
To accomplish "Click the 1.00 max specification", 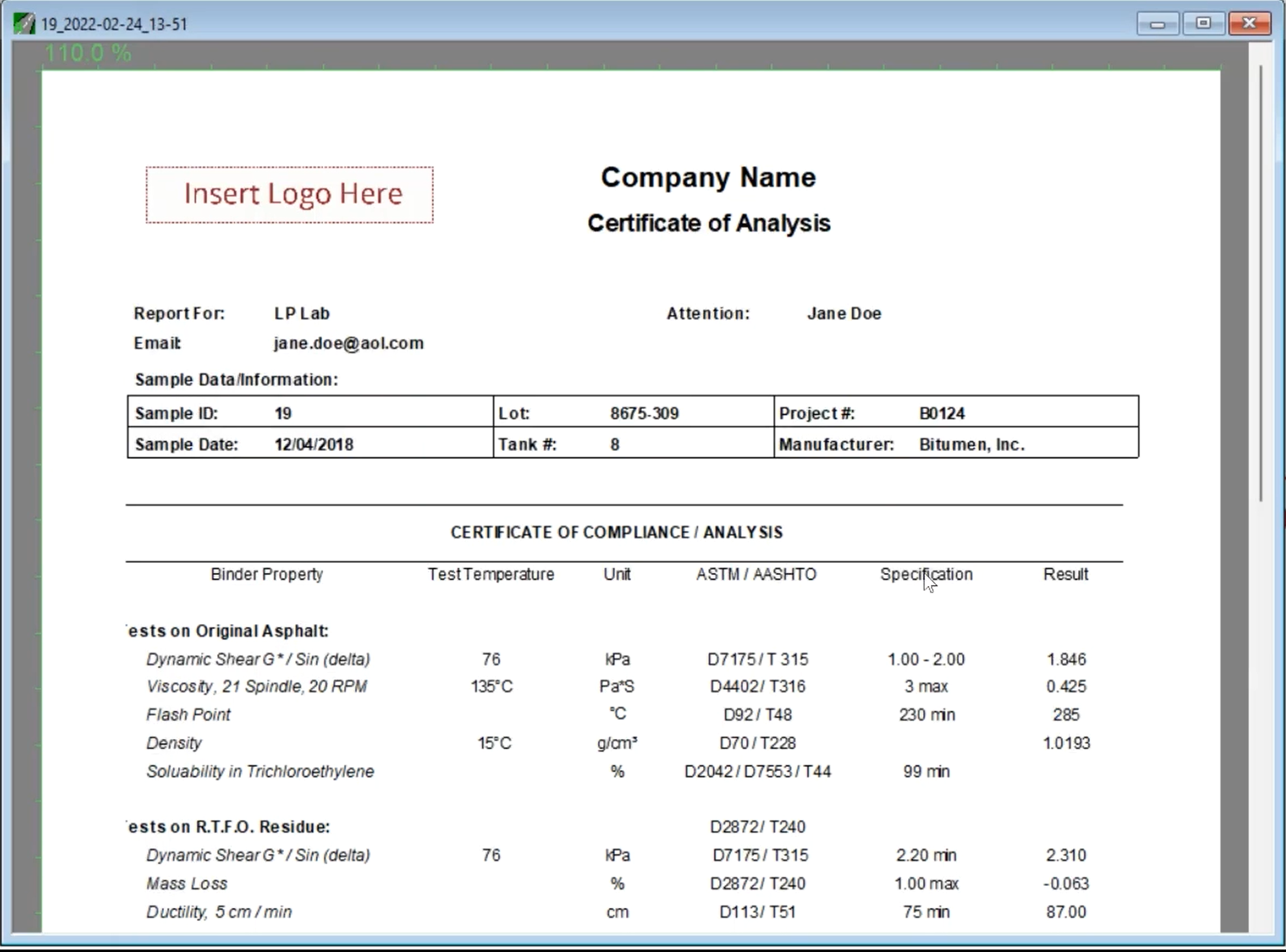I will [927, 884].
